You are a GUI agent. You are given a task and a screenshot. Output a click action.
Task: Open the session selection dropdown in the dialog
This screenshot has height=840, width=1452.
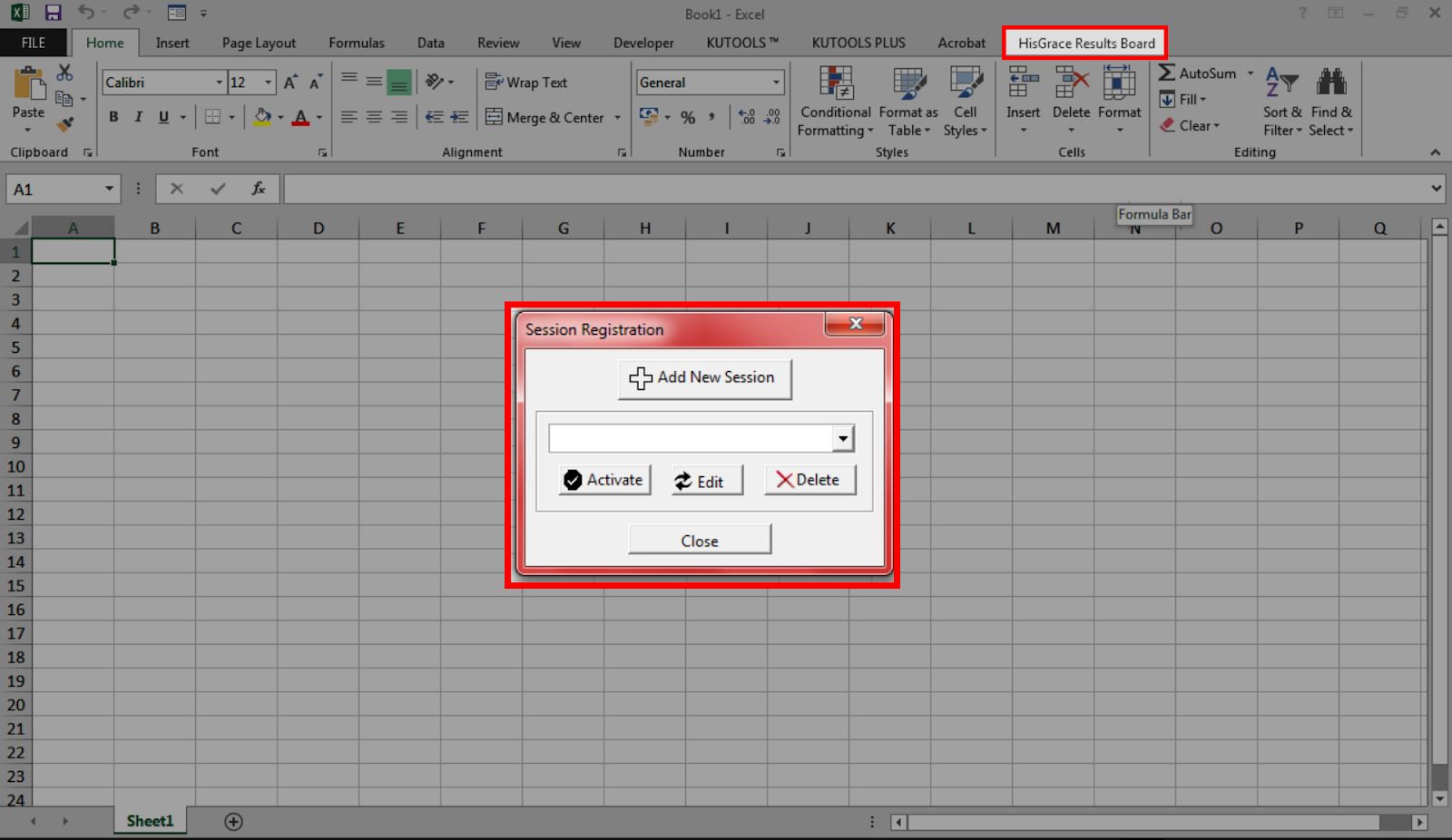point(842,437)
